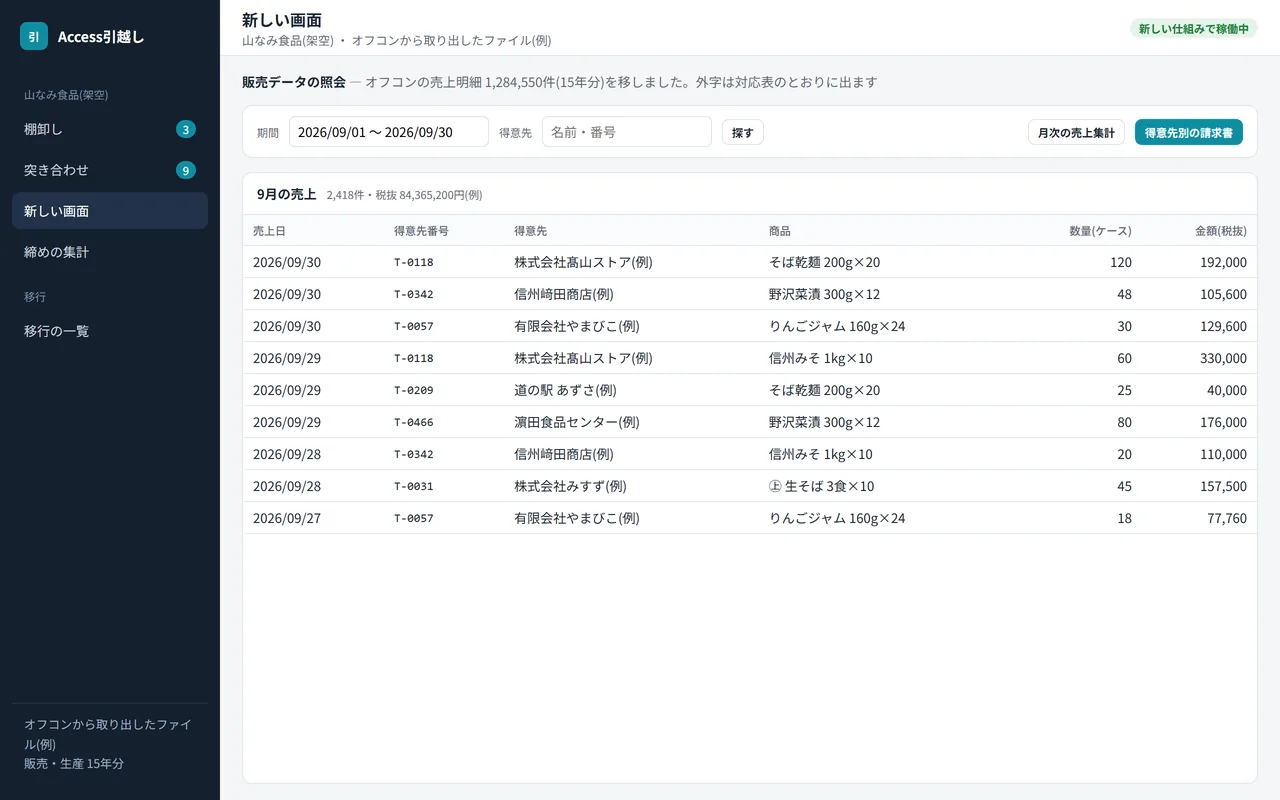Screen dimensions: 1280x800
Task: Click the amount 110,000
Action: (x=1223, y=454)
